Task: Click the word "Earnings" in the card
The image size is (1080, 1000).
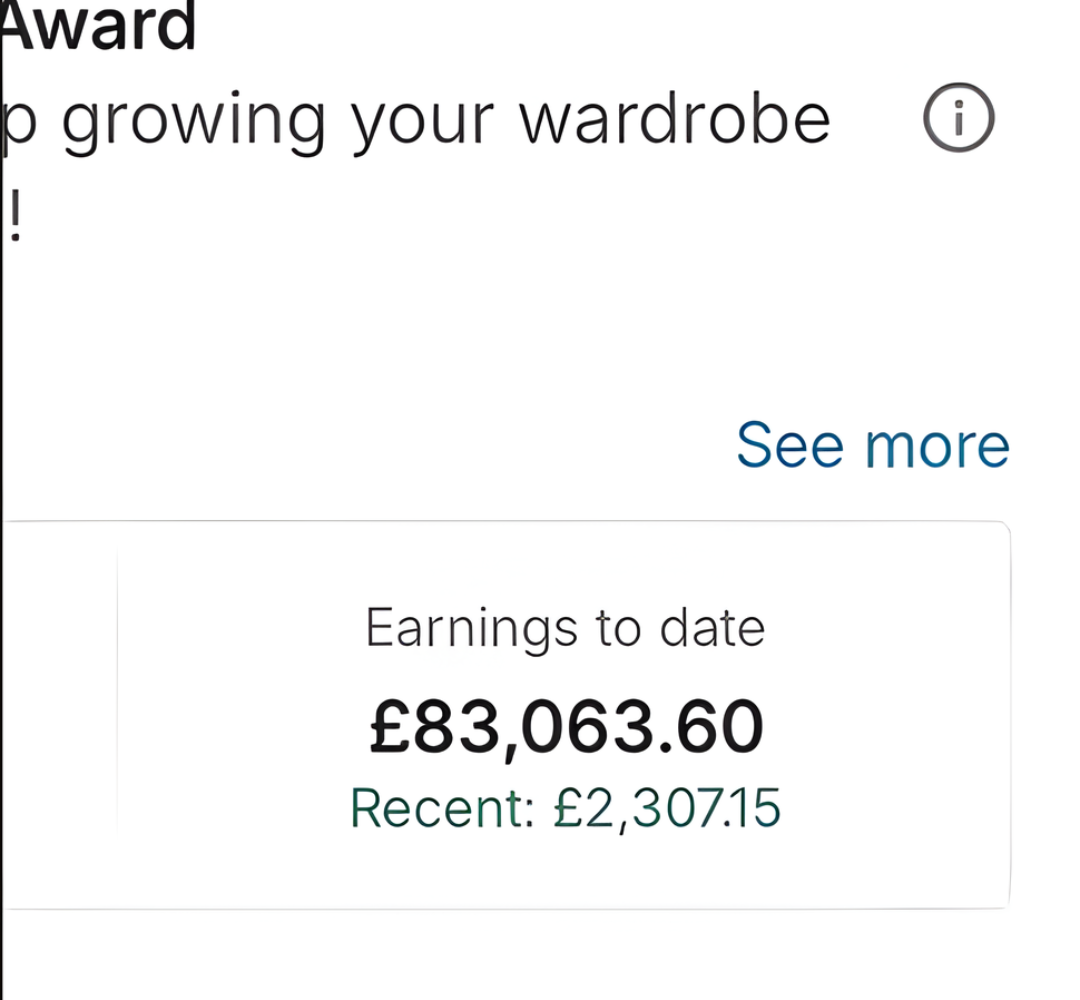Action: click(x=472, y=630)
